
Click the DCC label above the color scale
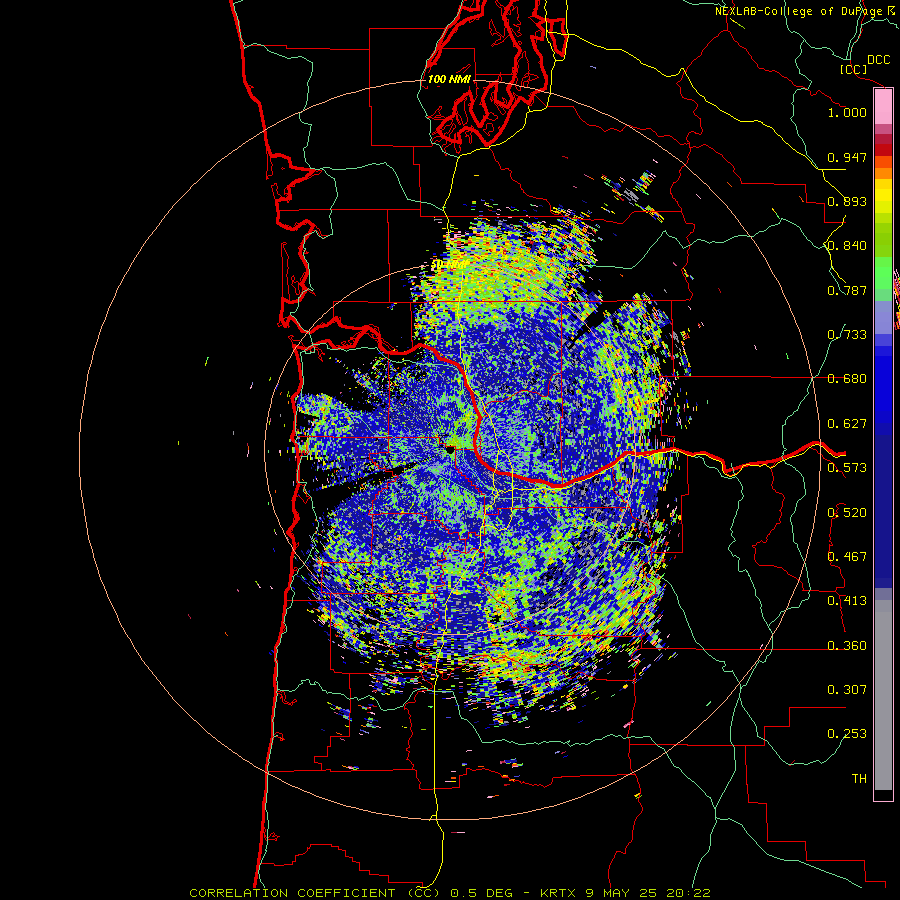879,60
